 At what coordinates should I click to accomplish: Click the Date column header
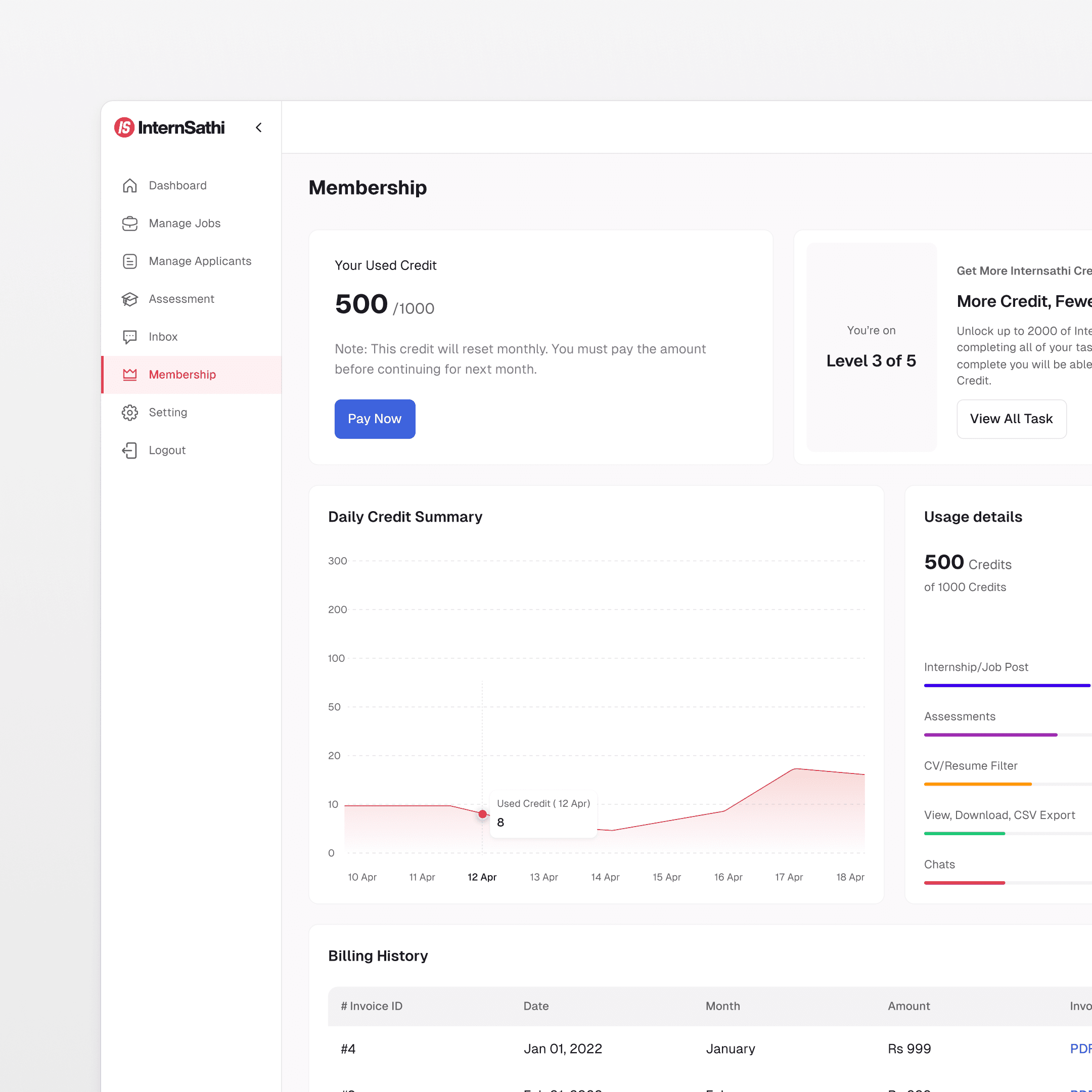(x=536, y=1006)
